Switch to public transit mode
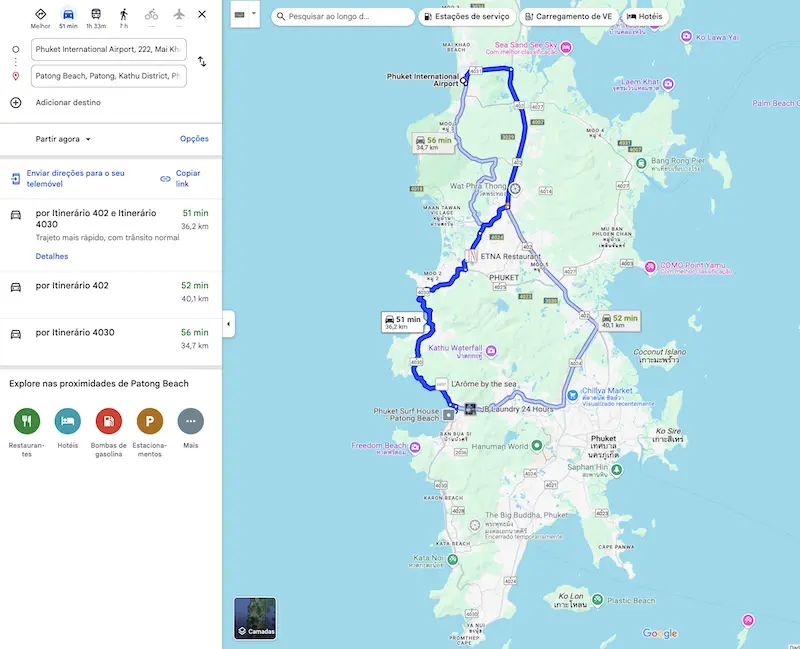This screenshot has height=649, width=800. click(x=96, y=14)
